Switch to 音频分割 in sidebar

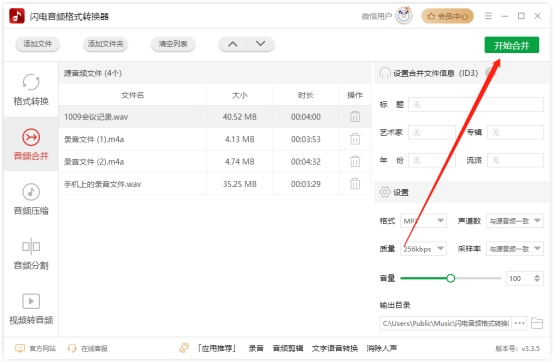31,254
